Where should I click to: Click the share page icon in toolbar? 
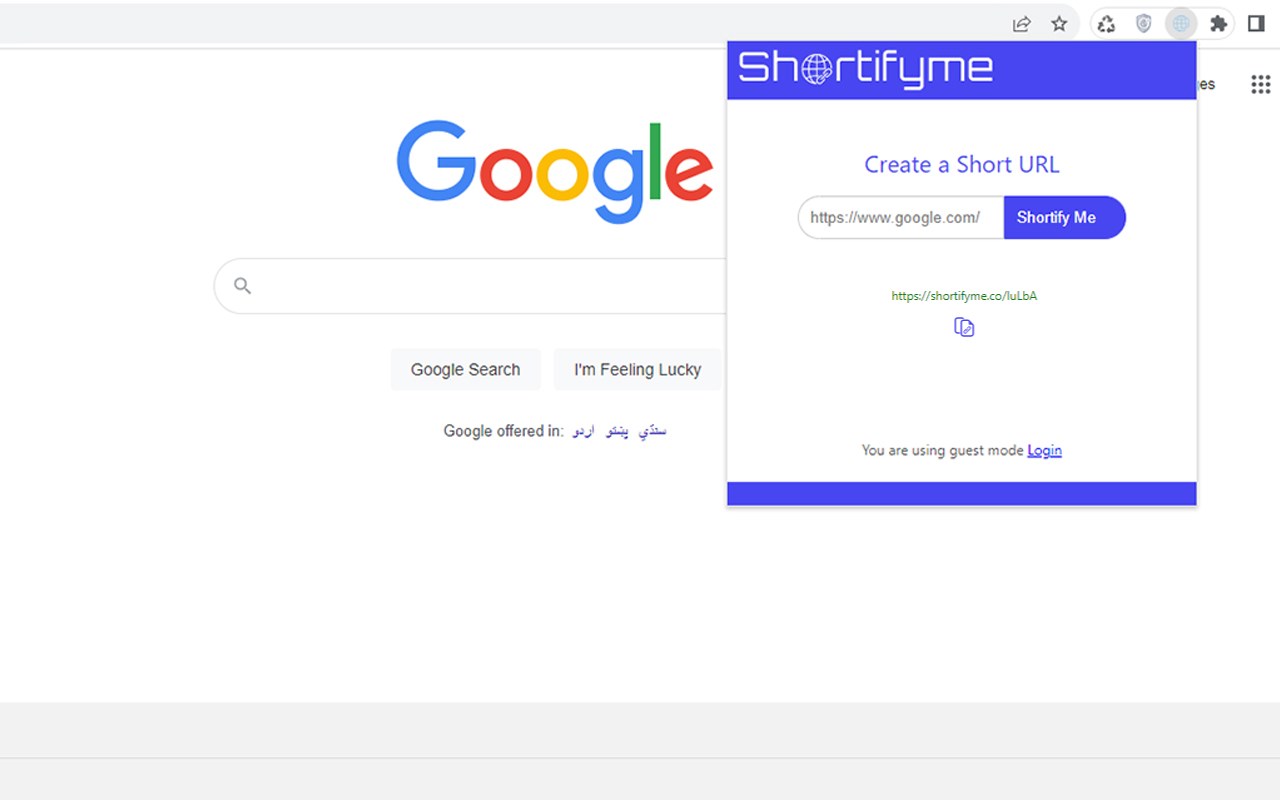1021,24
